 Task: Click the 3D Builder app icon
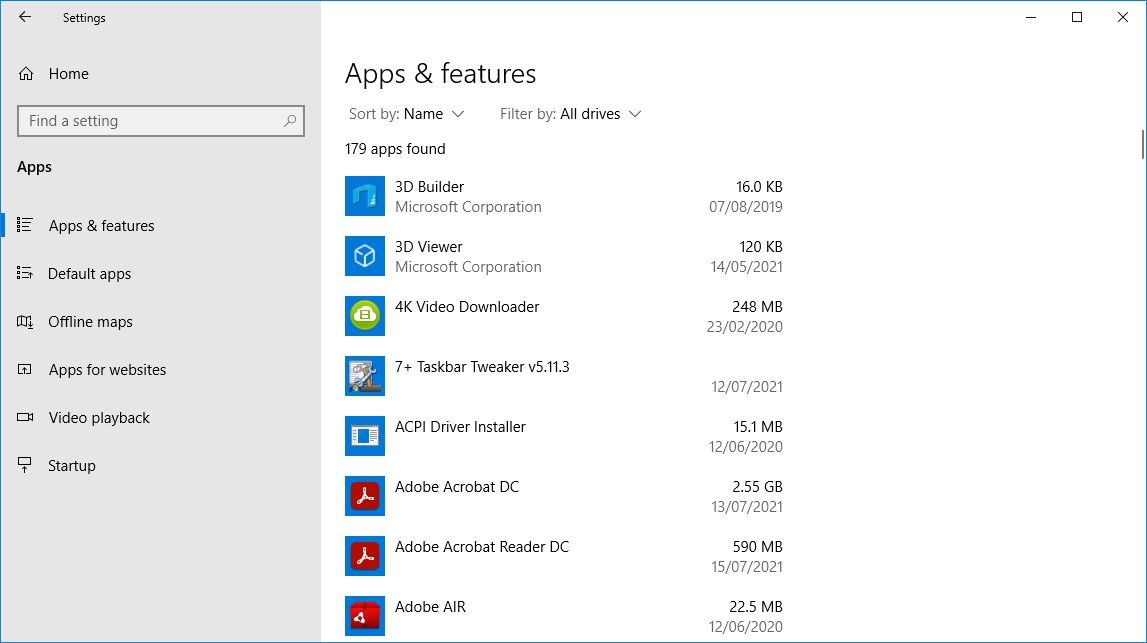tap(365, 196)
